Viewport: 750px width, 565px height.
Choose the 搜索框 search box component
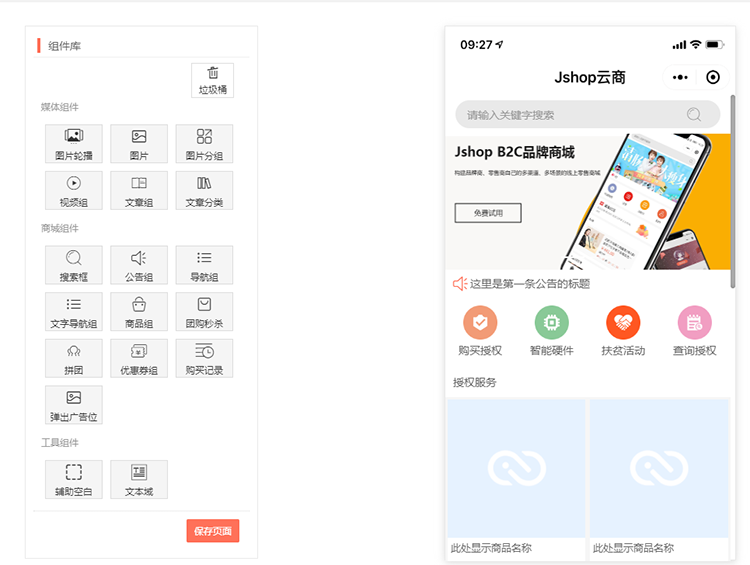[x=74, y=265]
